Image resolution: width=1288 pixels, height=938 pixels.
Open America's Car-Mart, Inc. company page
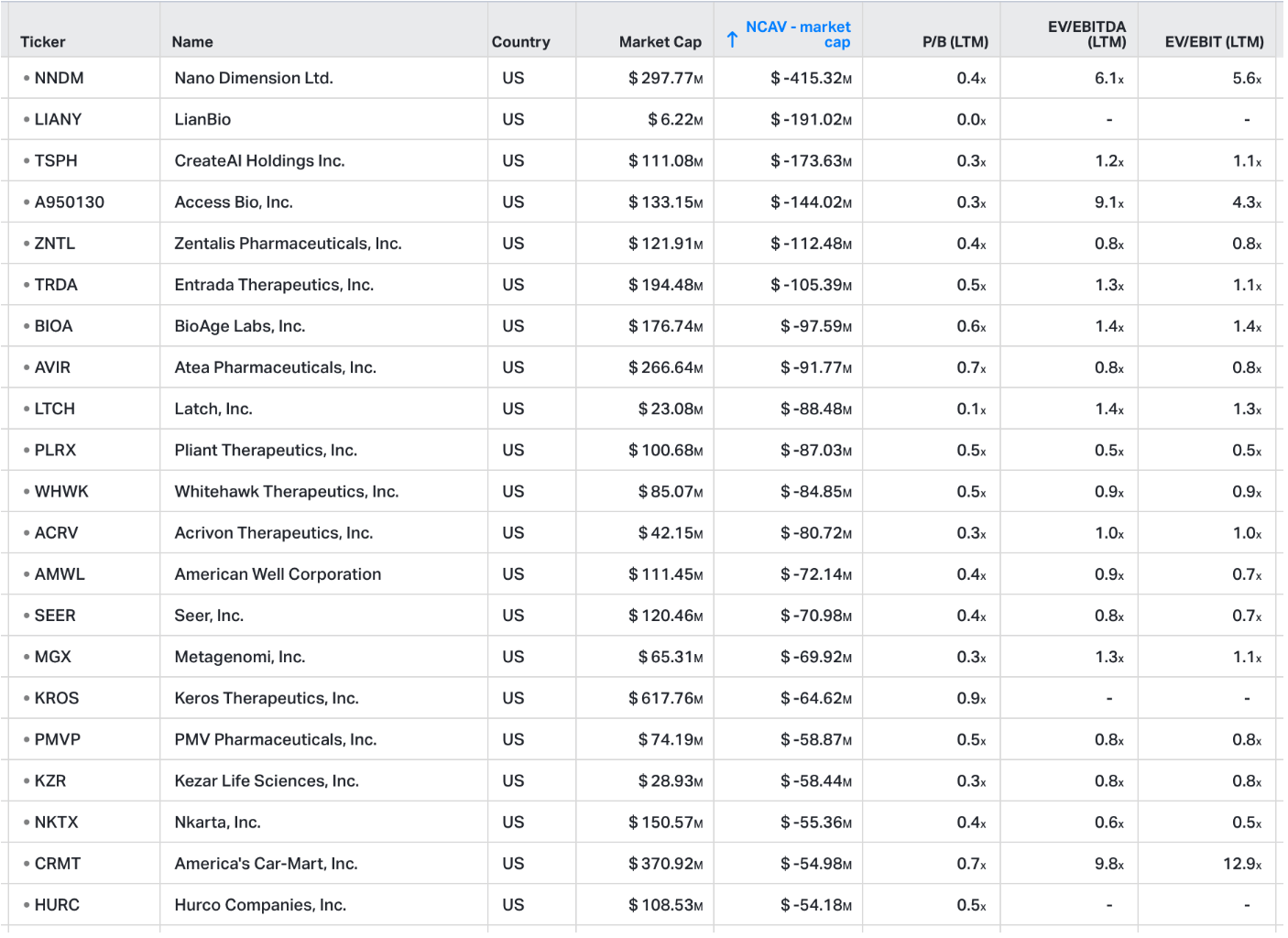[x=266, y=864]
